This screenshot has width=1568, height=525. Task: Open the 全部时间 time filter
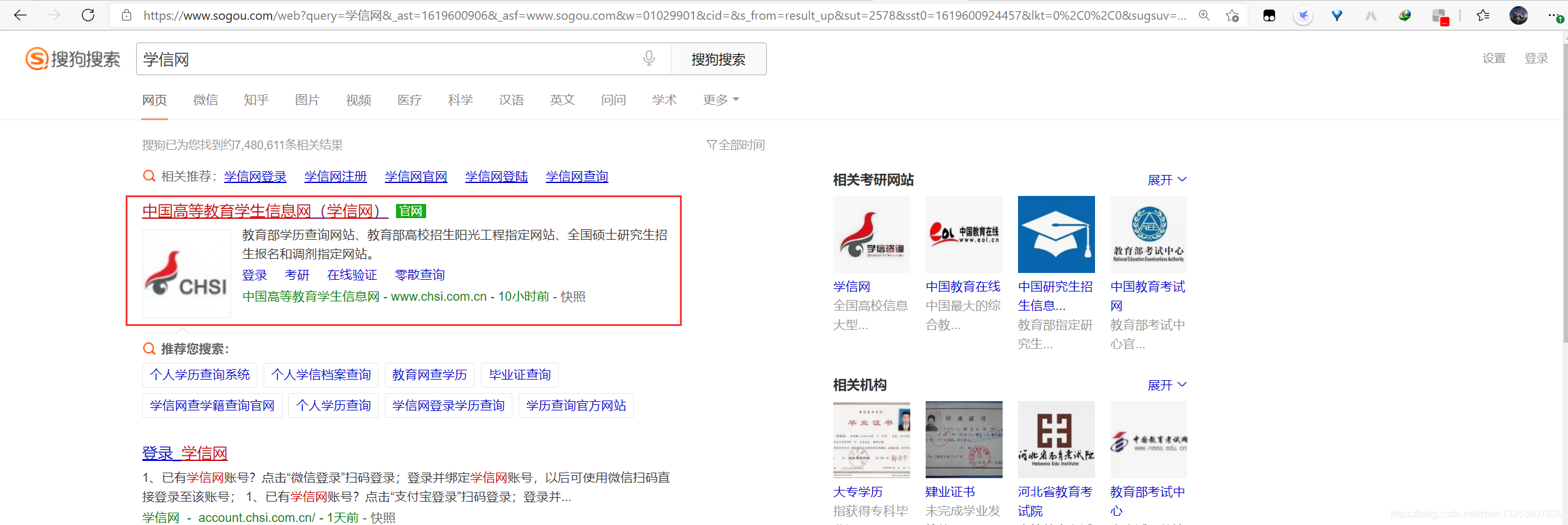point(735,145)
